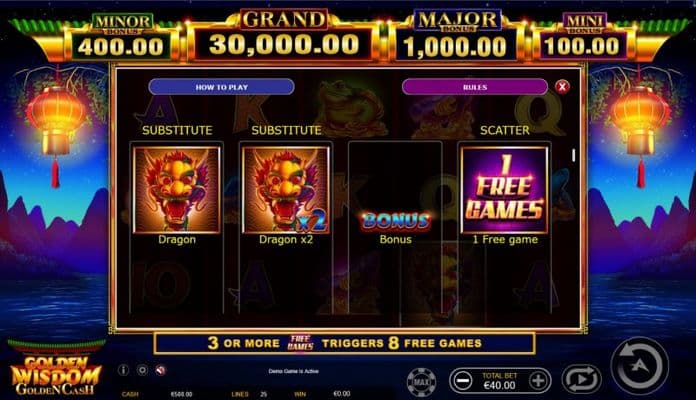The width and height of the screenshot is (696, 400).
Task: Open the game settings gear icon
Action: [142, 370]
